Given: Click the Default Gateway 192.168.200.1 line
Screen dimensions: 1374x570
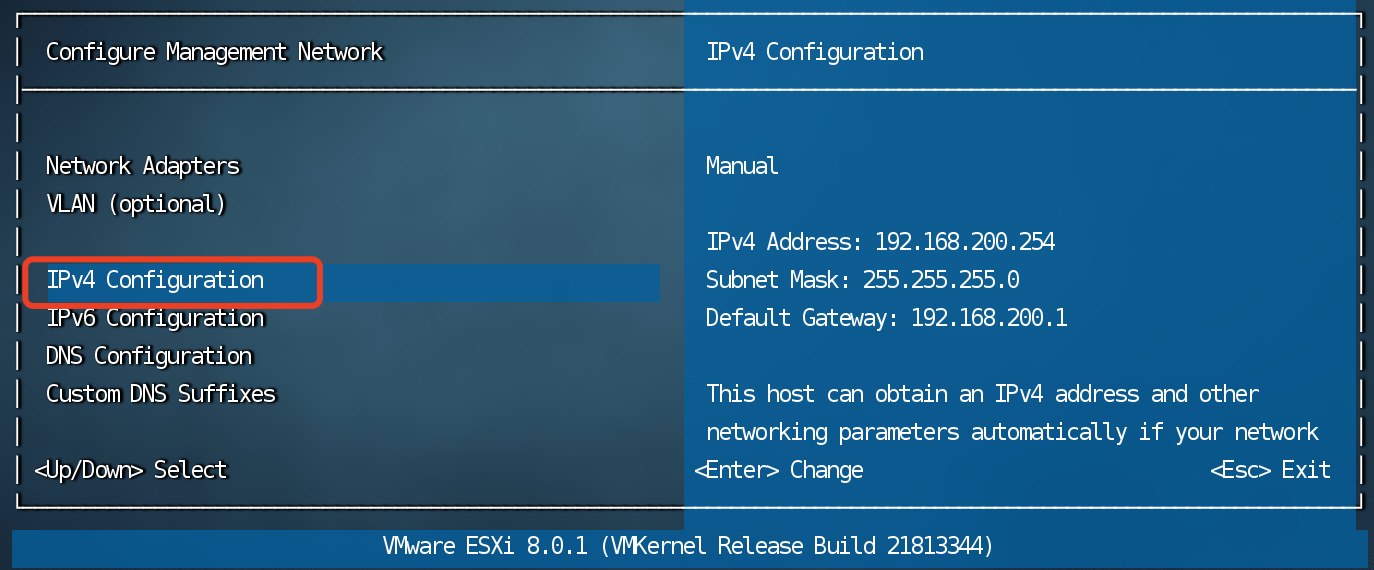Looking at the screenshot, I should tap(886, 319).
